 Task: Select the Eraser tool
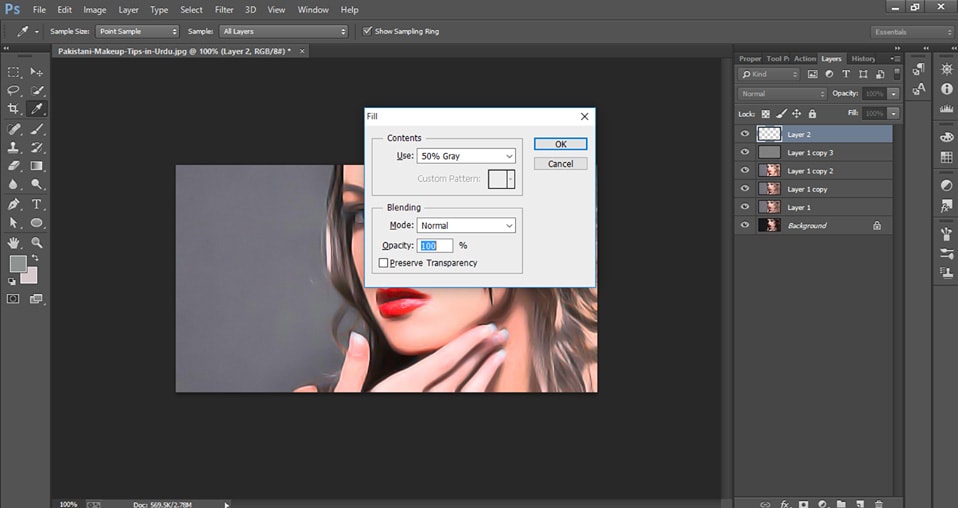pos(14,166)
